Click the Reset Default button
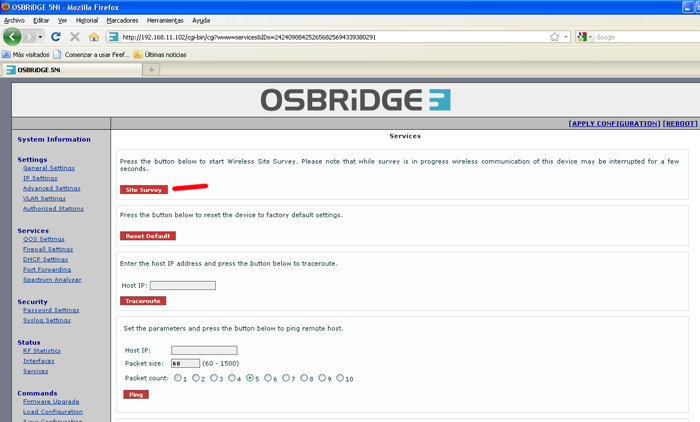Viewport: 700px width, 422px height. click(x=148, y=236)
